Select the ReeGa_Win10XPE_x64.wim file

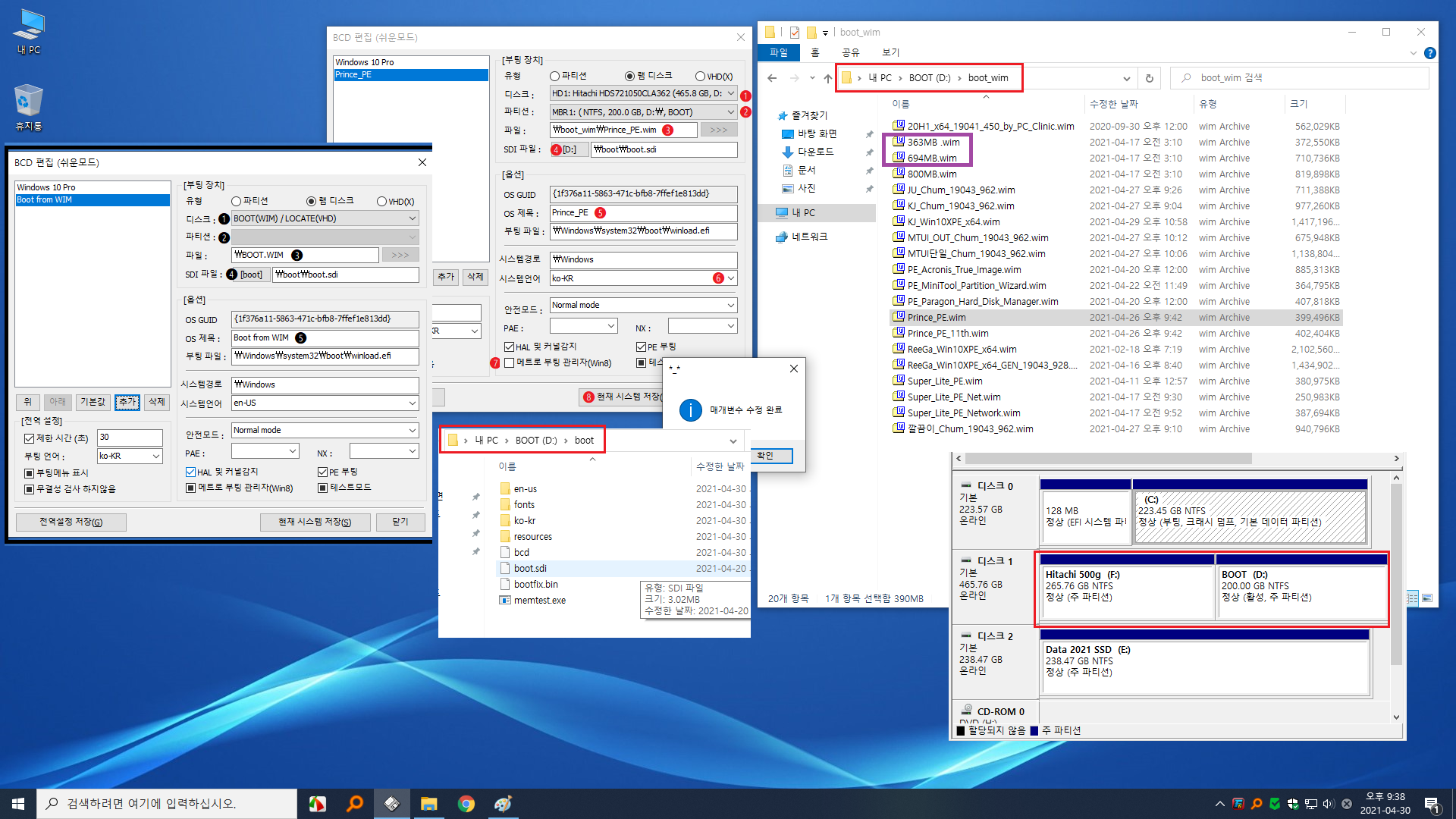1116,350
